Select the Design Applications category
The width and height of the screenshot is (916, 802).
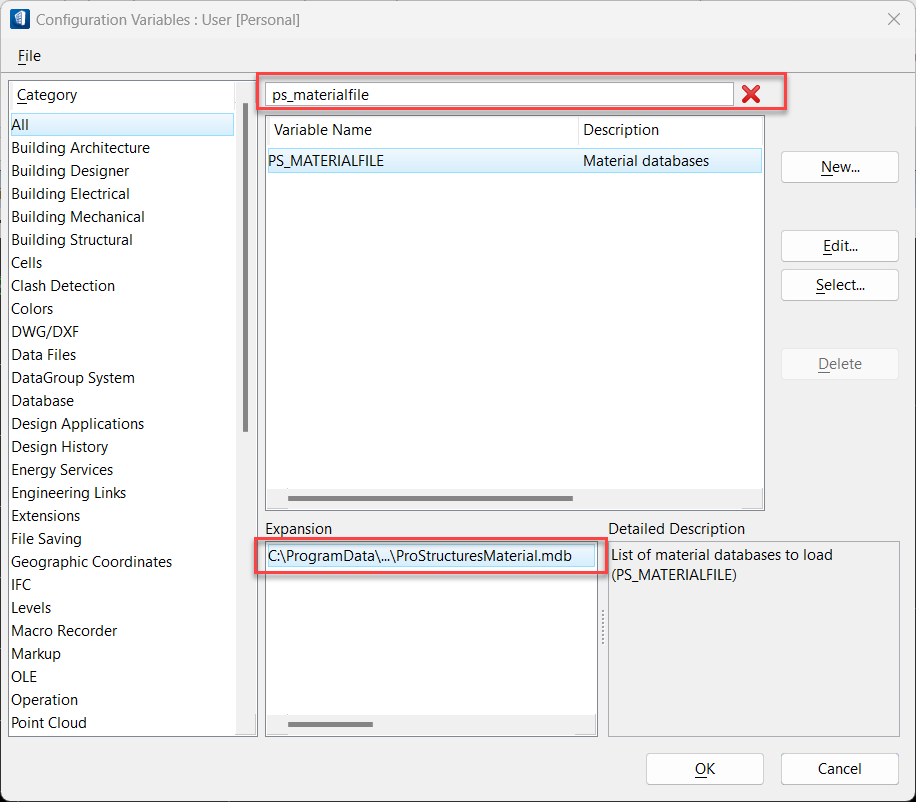78,423
